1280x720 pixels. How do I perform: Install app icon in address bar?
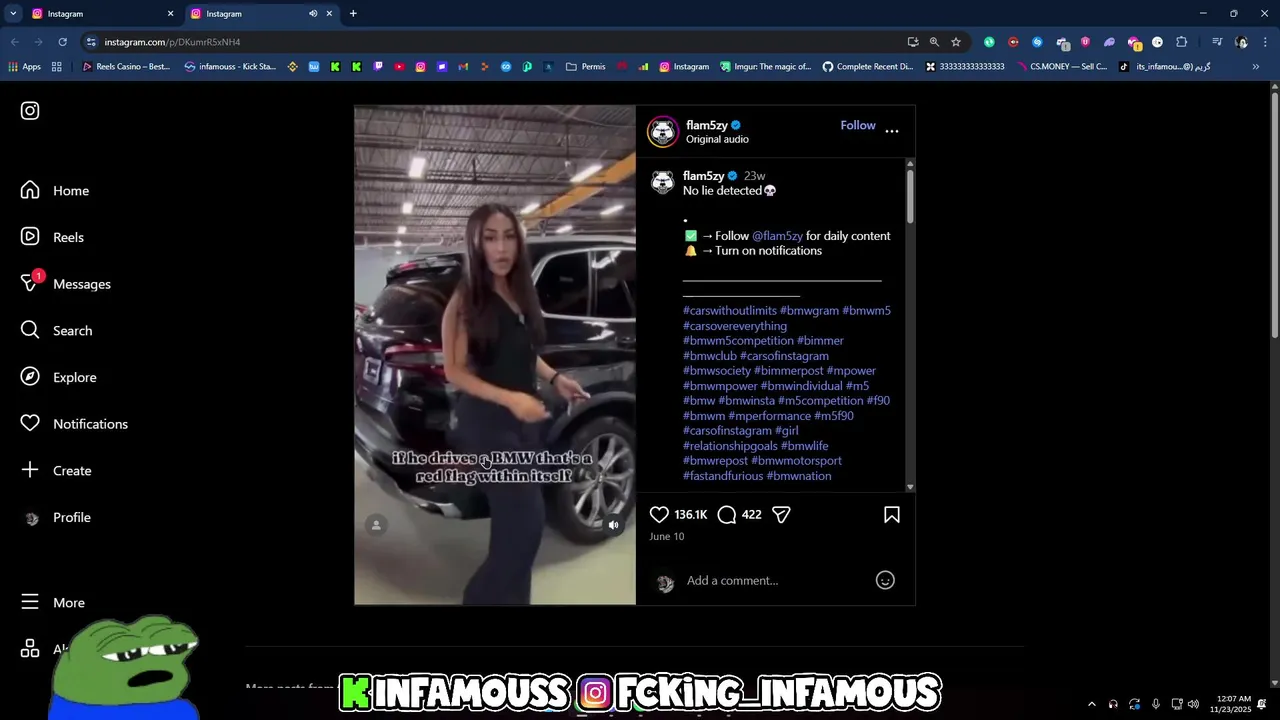click(x=913, y=42)
